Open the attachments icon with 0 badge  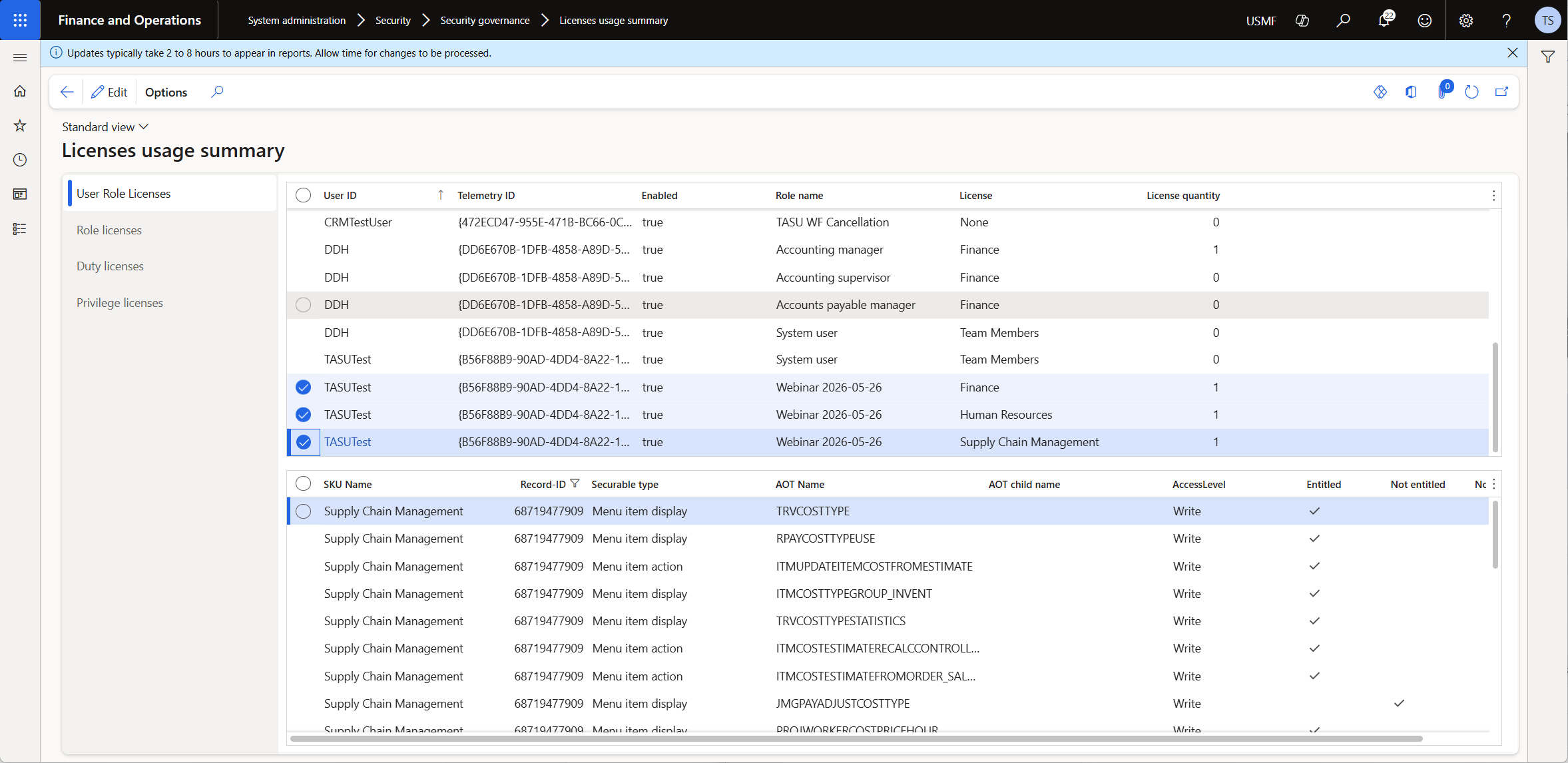point(1443,91)
